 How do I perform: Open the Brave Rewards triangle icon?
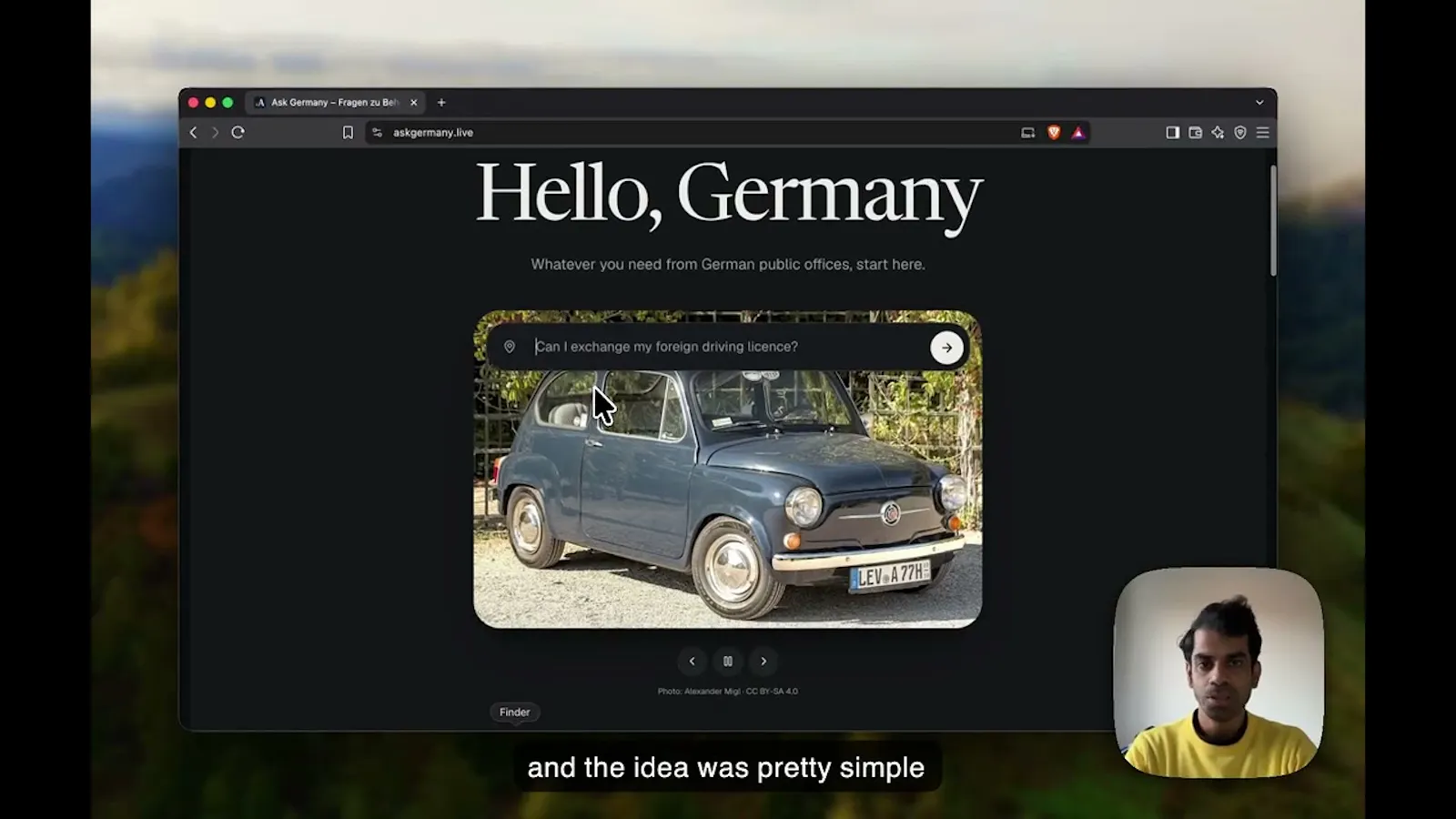[1078, 133]
